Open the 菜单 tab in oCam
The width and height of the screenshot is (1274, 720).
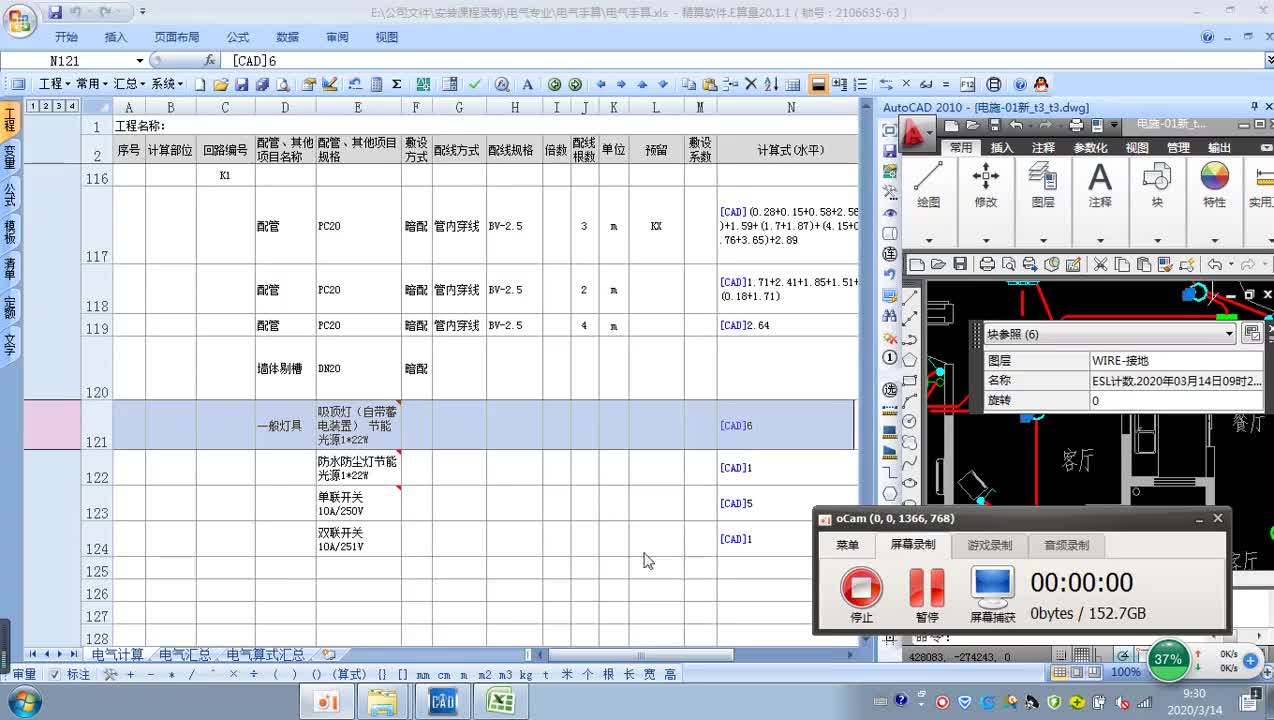click(x=847, y=545)
